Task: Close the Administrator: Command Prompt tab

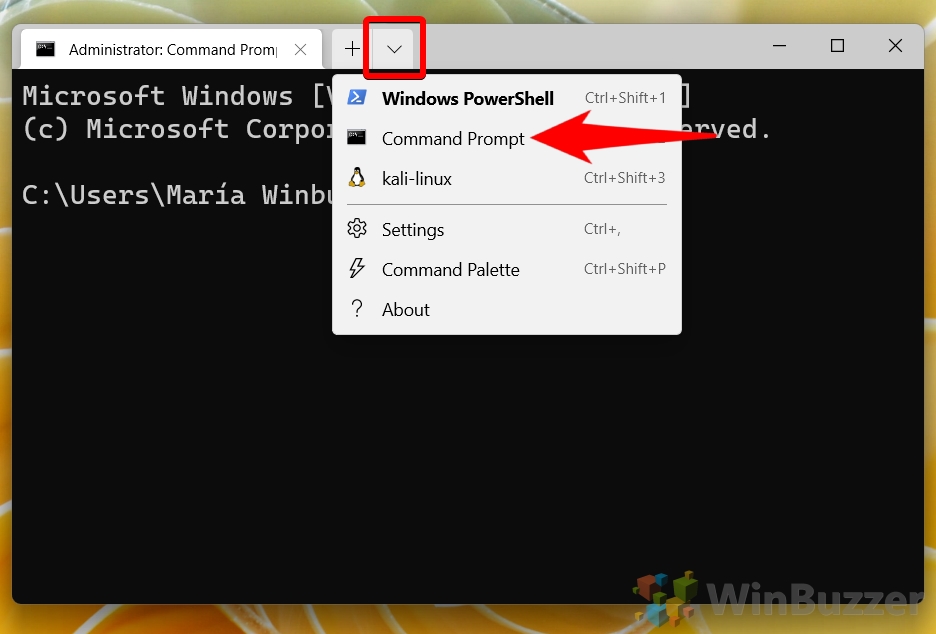Action: 300,48
